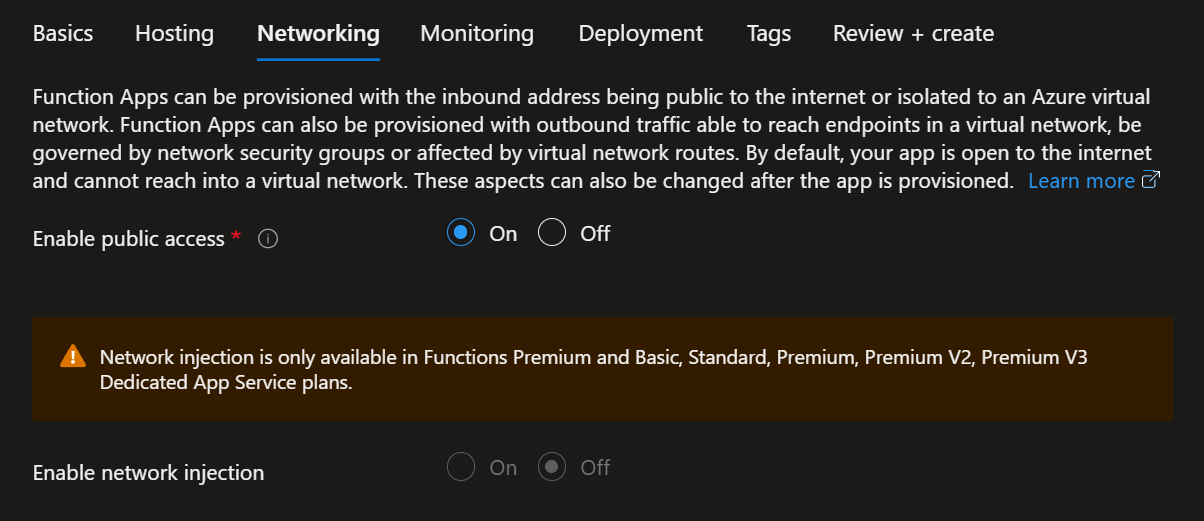Click the external link icon beside Learn more
Screen dimensions: 1204x521
pos(1150,181)
